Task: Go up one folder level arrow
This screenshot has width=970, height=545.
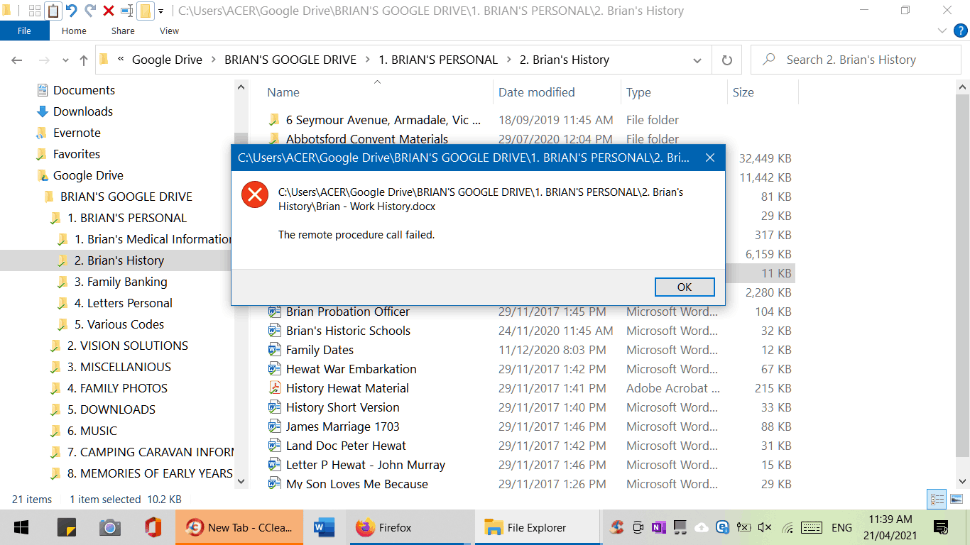Action: coord(84,60)
